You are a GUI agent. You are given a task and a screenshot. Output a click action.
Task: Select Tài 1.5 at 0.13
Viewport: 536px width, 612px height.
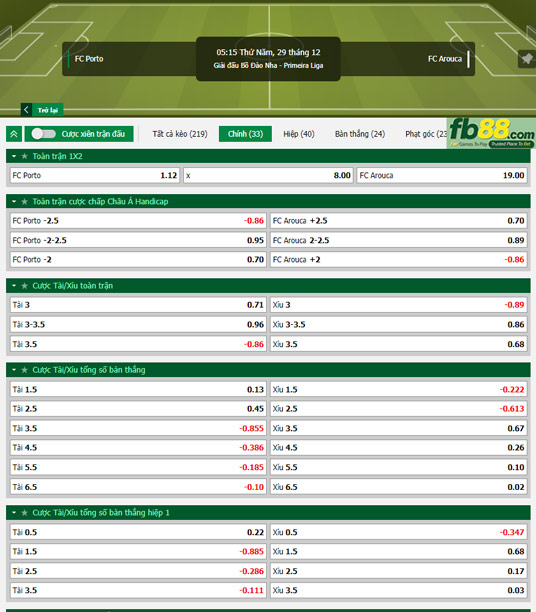[x=138, y=390]
